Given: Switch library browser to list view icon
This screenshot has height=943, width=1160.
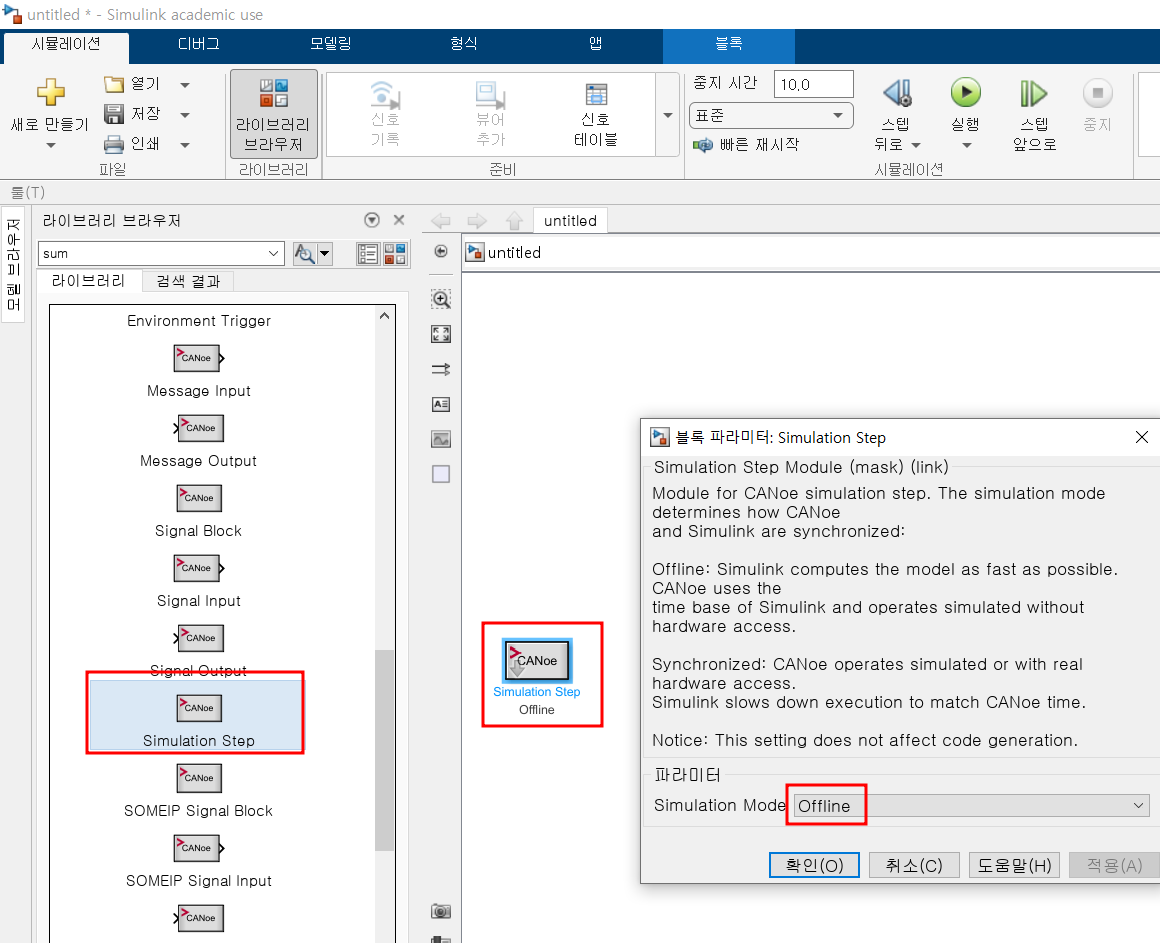Looking at the screenshot, I should tap(368, 254).
